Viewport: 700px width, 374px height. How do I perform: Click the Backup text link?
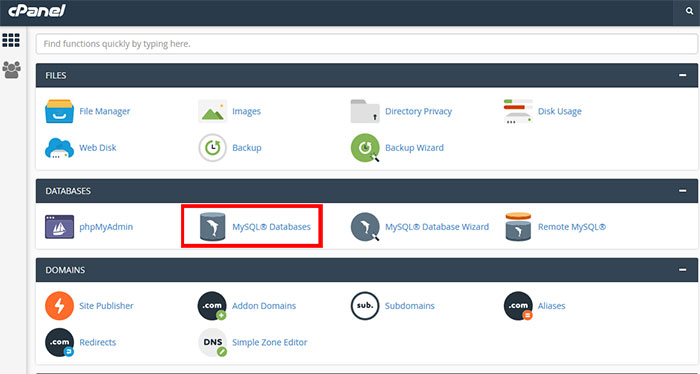[247, 148]
